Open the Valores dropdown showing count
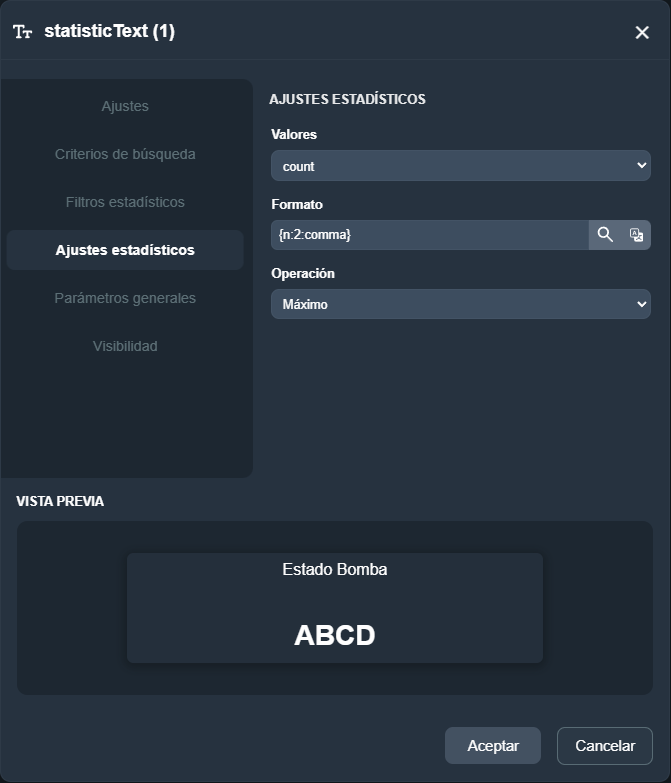 coord(460,166)
